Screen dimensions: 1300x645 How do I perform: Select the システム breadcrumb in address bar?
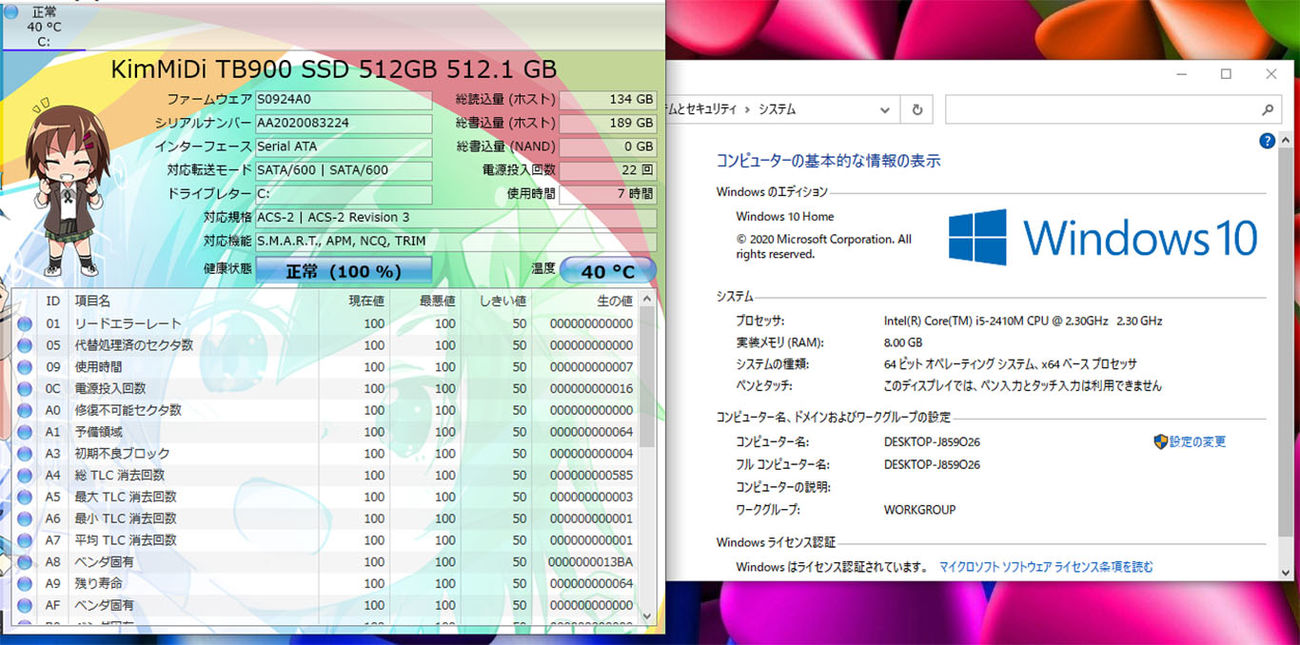point(777,109)
